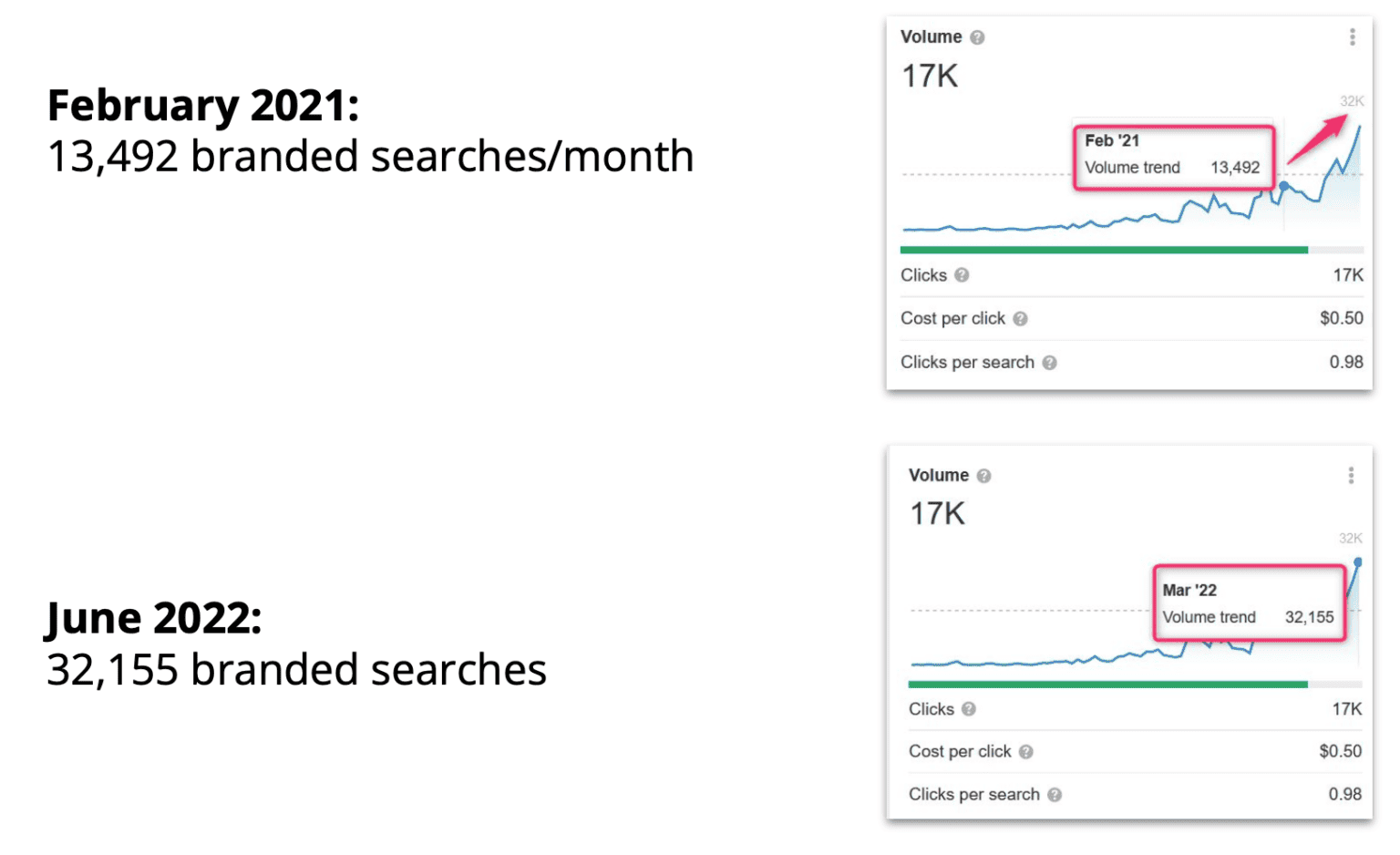Click help icon beside Volume in Mar '22 card

point(983,476)
